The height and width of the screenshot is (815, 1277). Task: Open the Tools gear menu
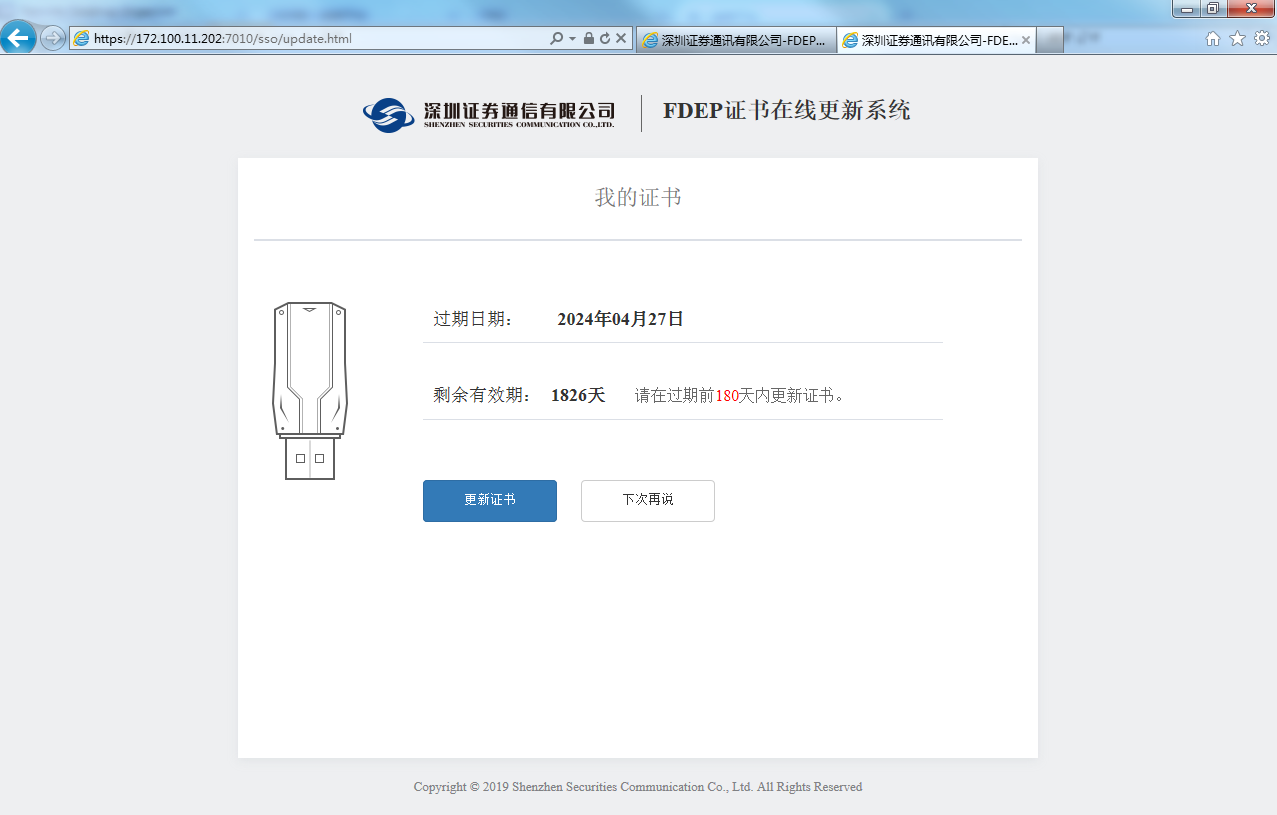[x=1262, y=39]
